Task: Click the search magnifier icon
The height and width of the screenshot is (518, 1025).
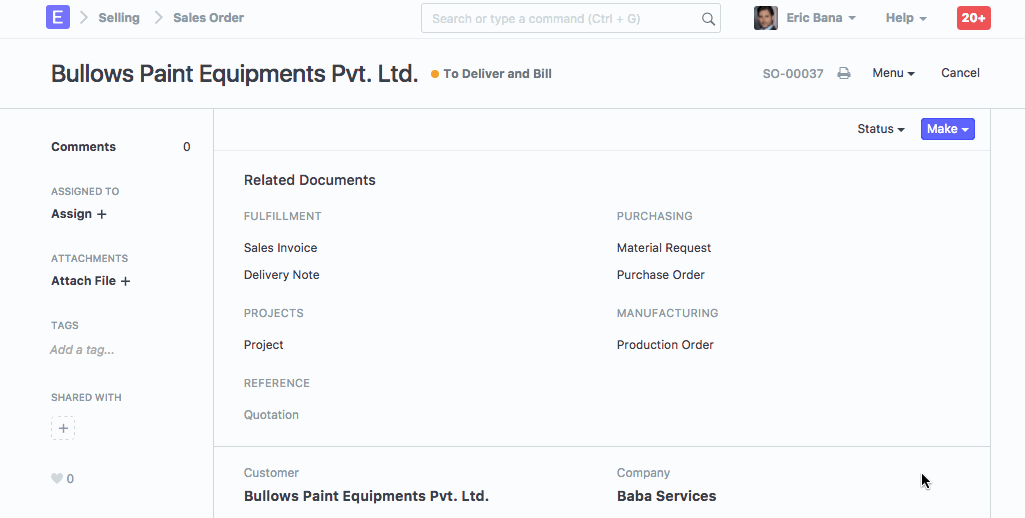Action: pos(708,19)
